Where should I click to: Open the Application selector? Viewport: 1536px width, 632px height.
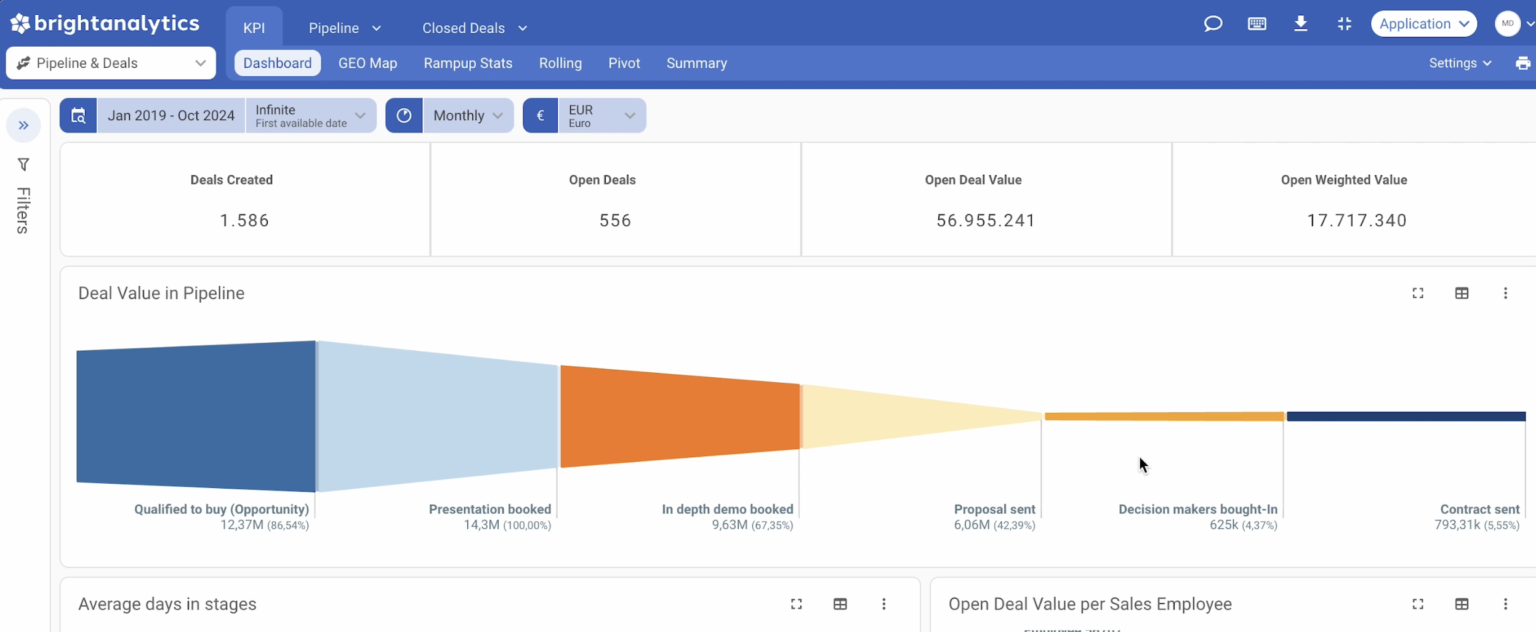pos(1423,22)
